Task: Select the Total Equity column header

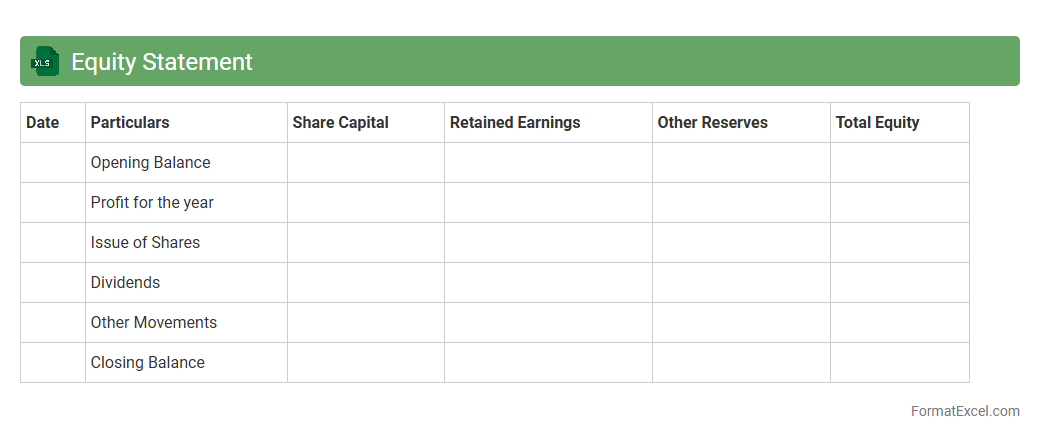Action: pyautogui.click(x=877, y=123)
